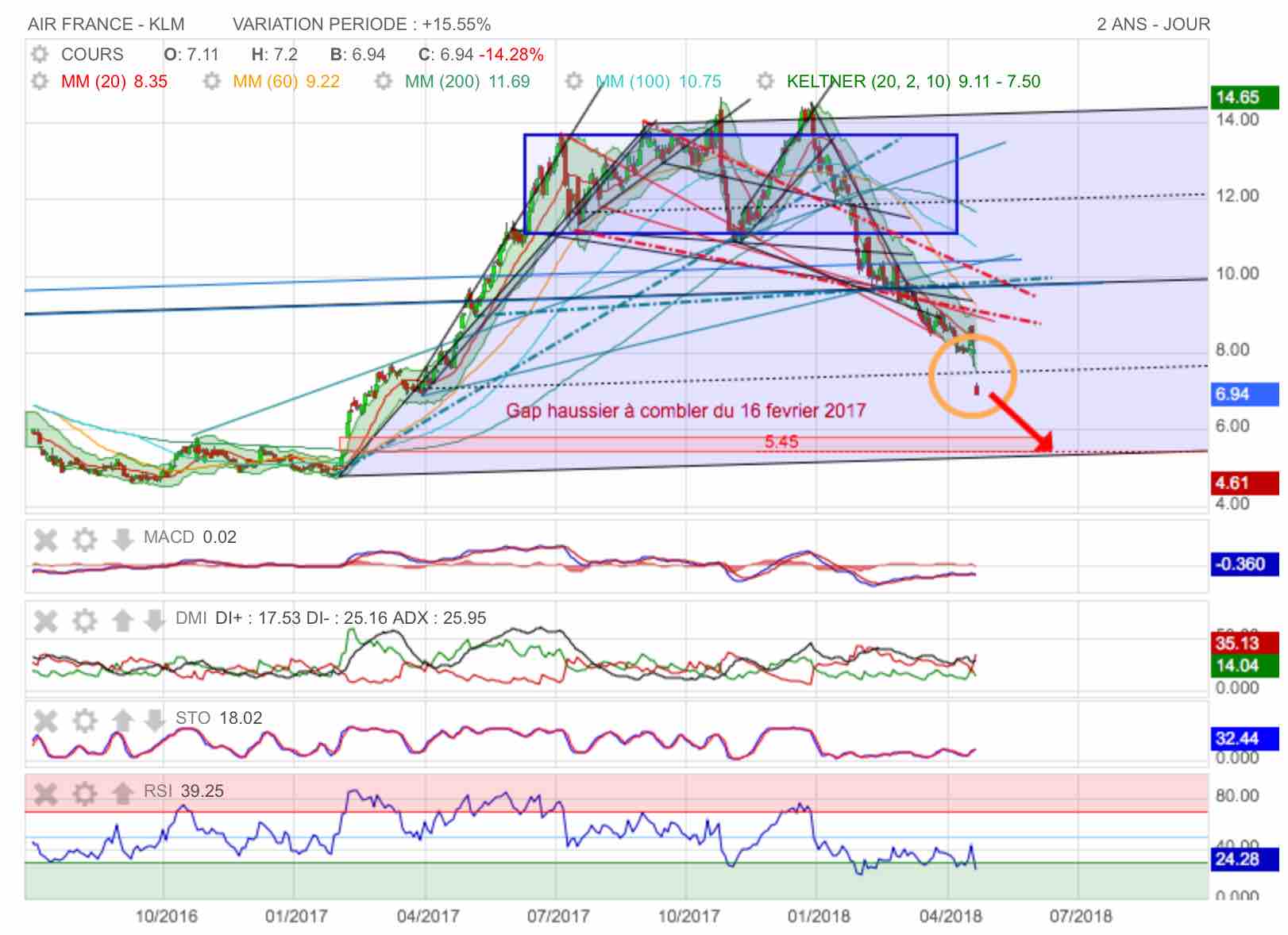Move the STO panel up
This screenshot has width=1288, height=935.
pos(122,721)
